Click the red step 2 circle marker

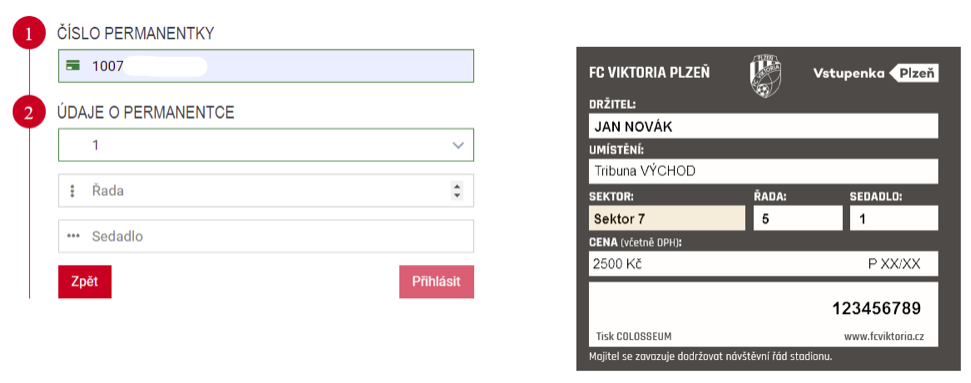29,113
